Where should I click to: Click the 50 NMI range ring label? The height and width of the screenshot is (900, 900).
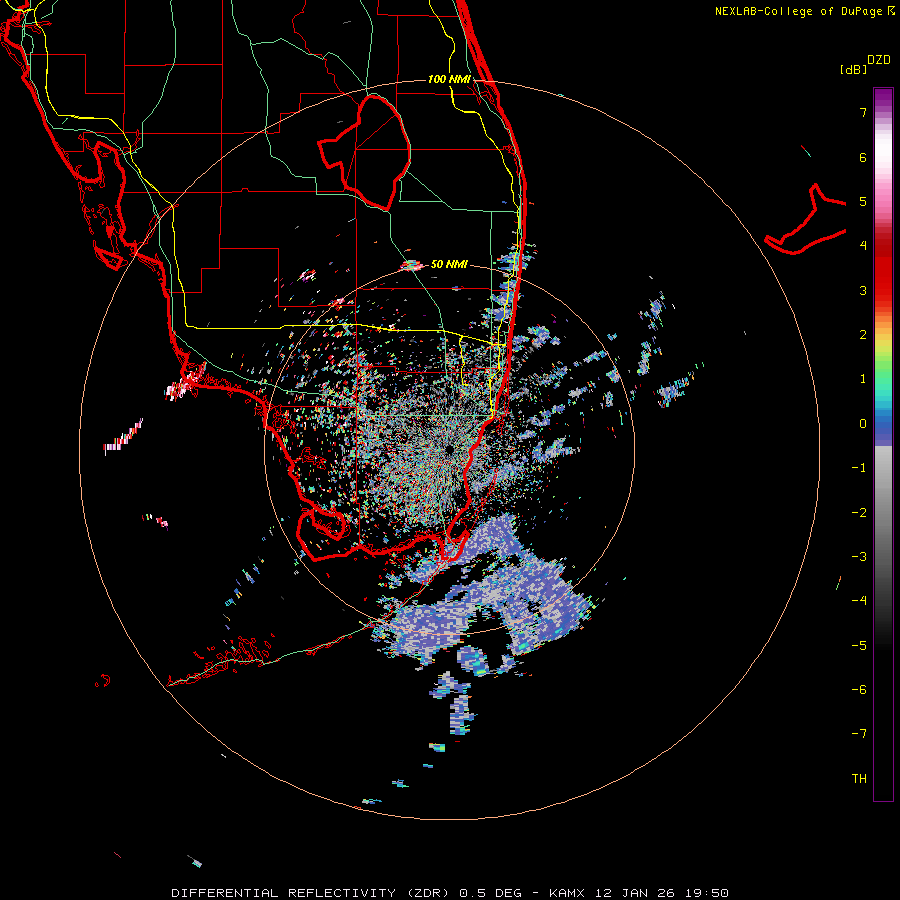click(449, 264)
